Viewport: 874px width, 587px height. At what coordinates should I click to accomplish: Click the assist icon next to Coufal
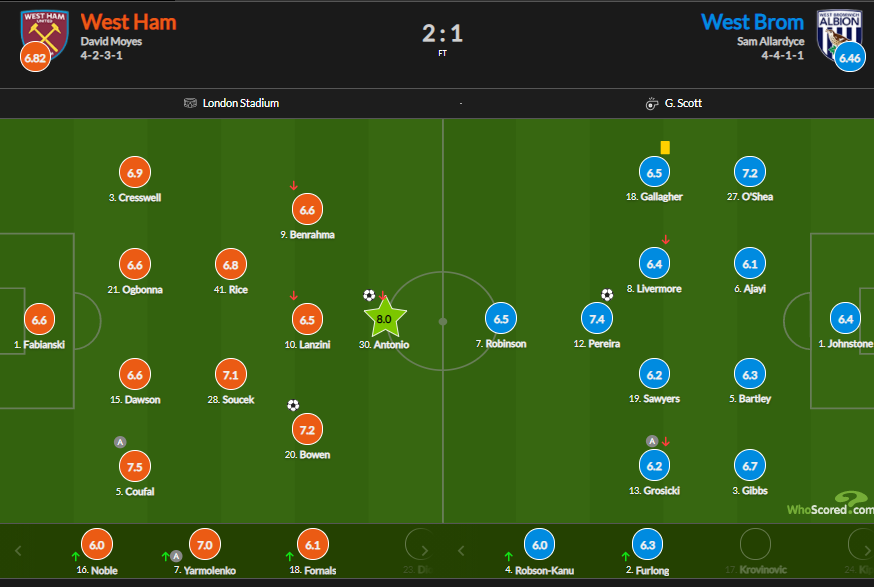(121, 442)
